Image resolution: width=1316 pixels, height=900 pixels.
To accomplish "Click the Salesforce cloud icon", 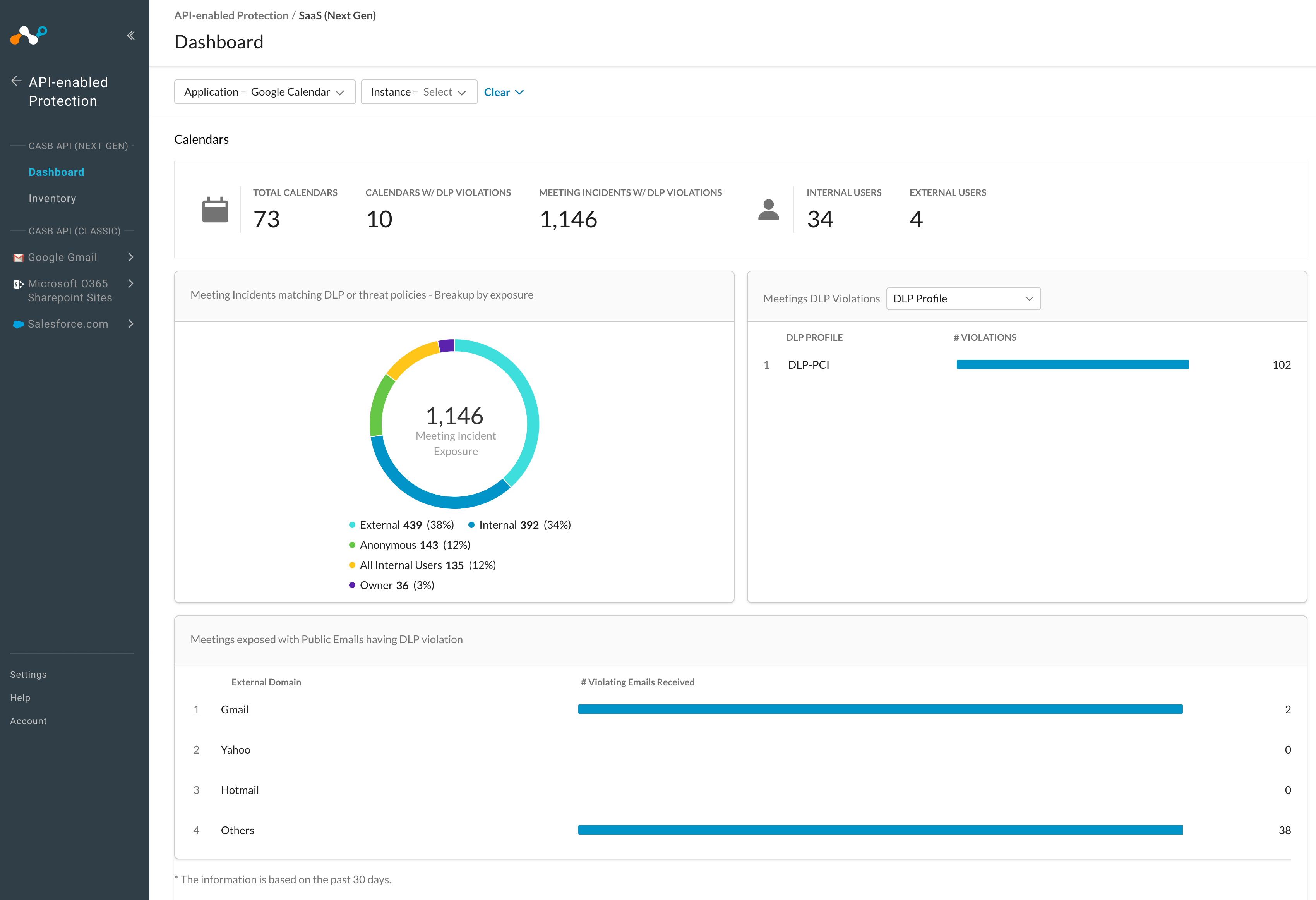I will pyautogui.click(x=17, y=324).
